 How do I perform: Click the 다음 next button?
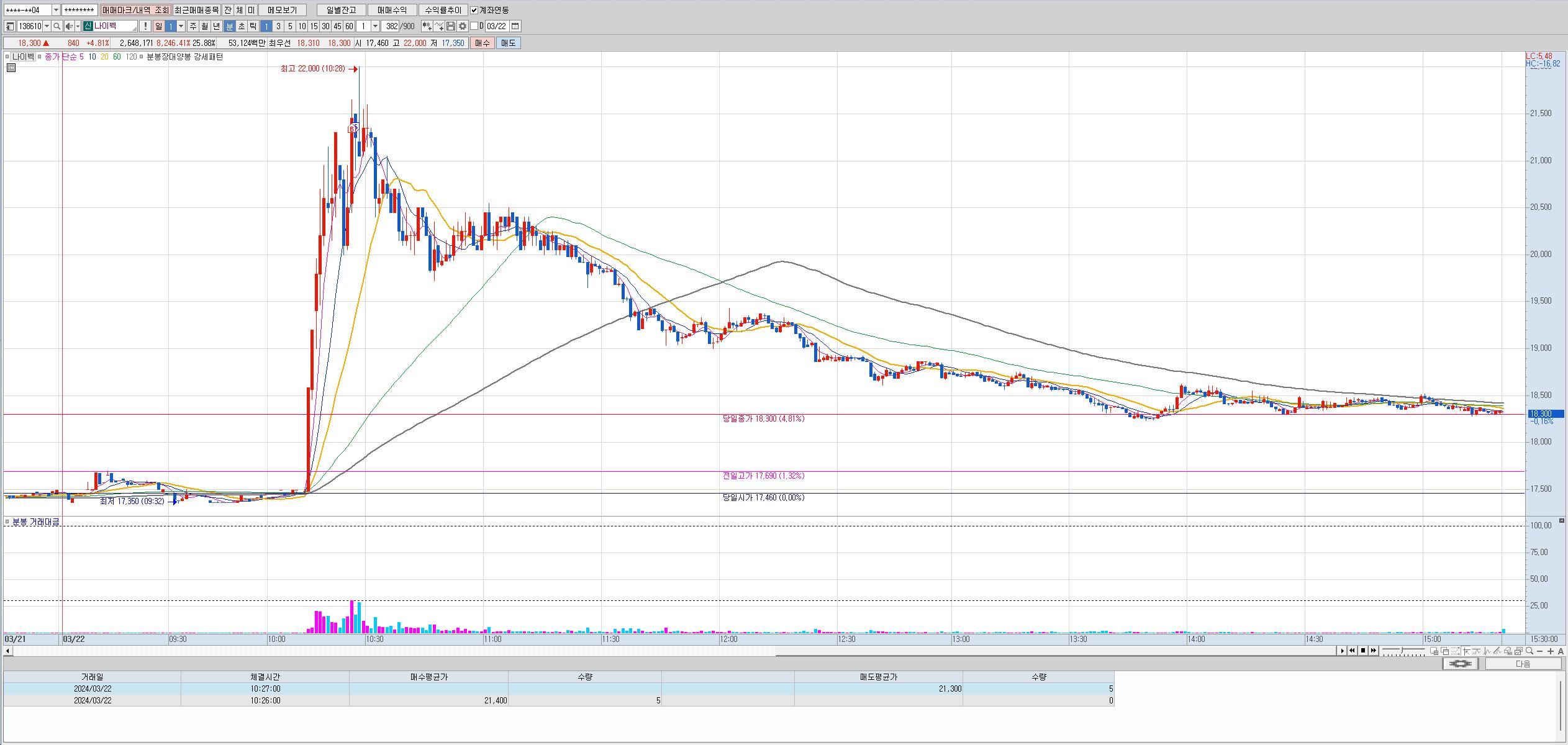[x=1523, y=664]
